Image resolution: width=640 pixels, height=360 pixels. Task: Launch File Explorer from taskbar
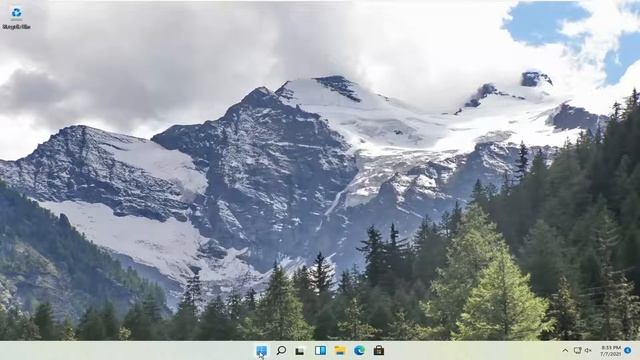pos(340,350)
